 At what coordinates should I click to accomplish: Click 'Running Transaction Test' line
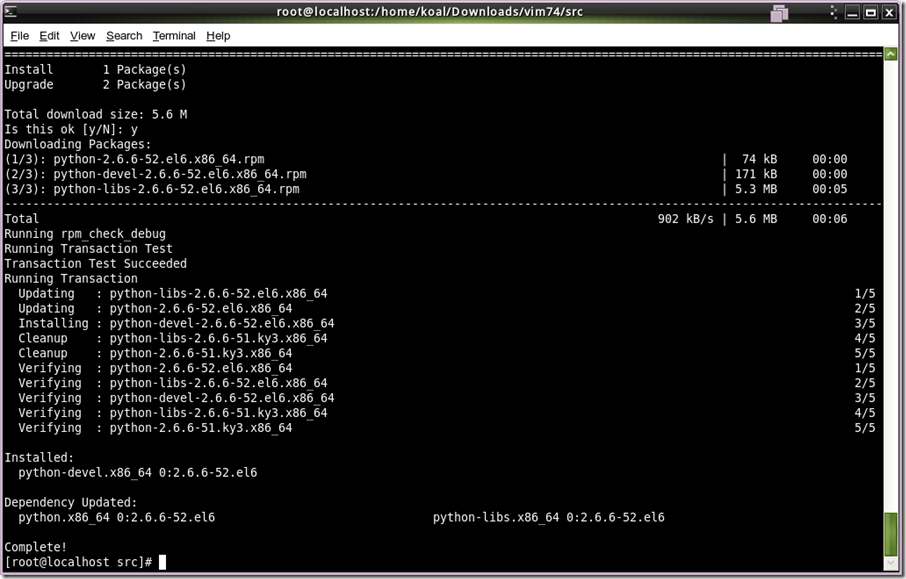[x=88, y=248]
